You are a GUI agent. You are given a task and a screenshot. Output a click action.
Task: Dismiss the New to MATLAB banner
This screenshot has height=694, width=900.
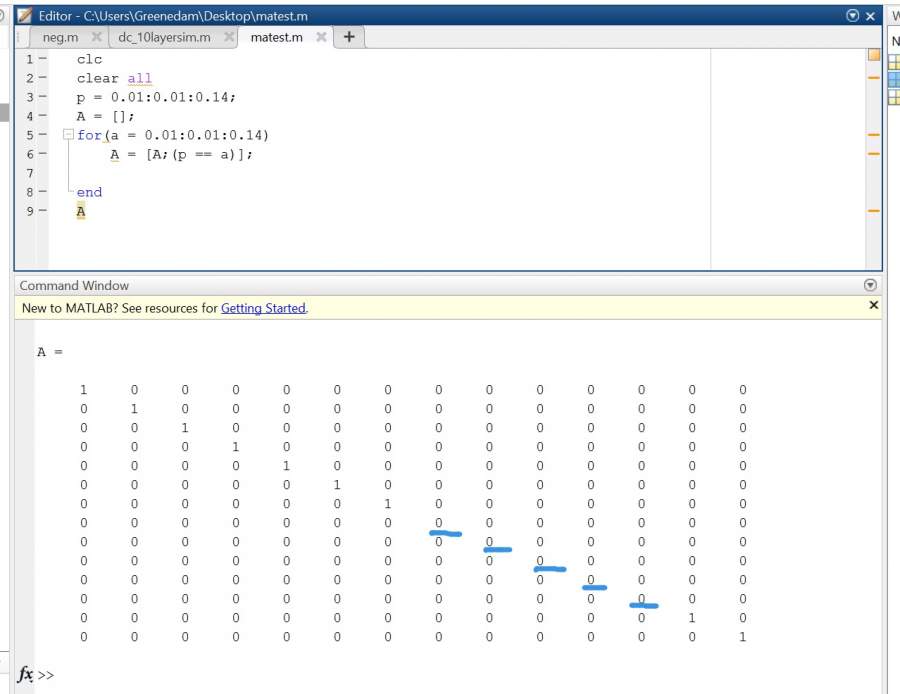pyautogui.click(x=874, y=305)
